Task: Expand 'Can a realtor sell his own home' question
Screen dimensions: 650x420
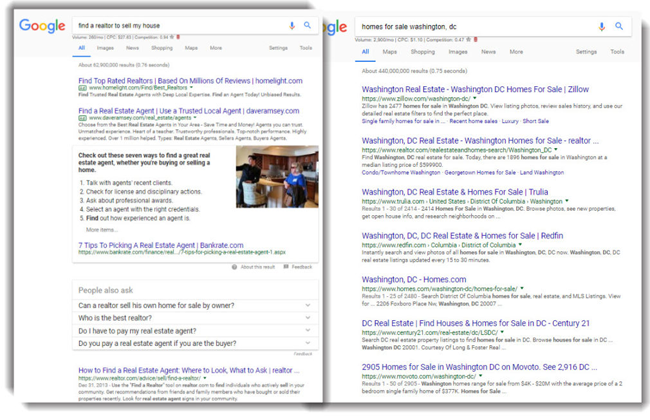Action: click(x=195, y=306)
